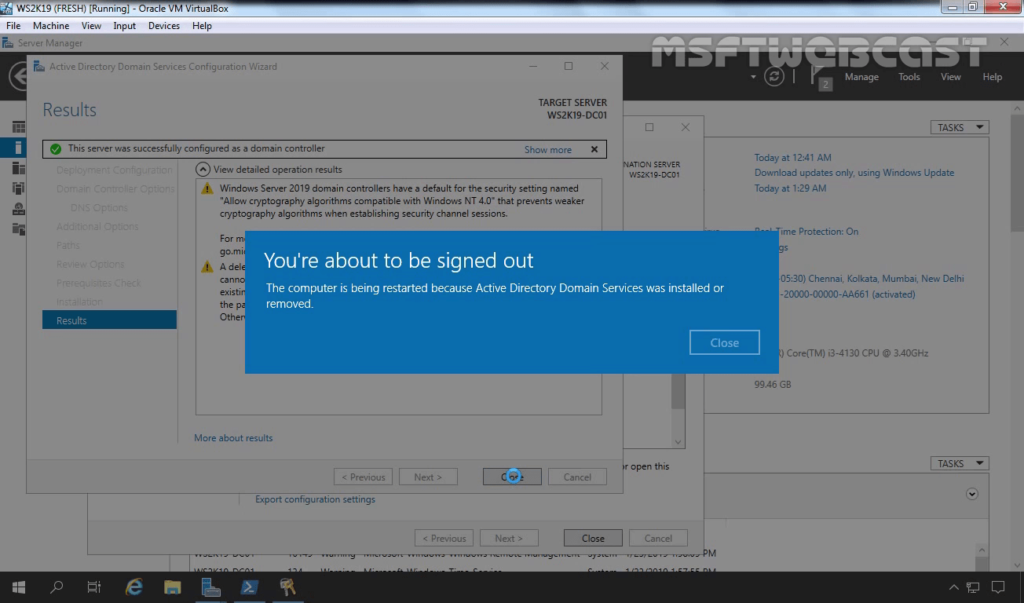Click Cancel in the background wizard

pyautogui.click(x=658, y=538)
